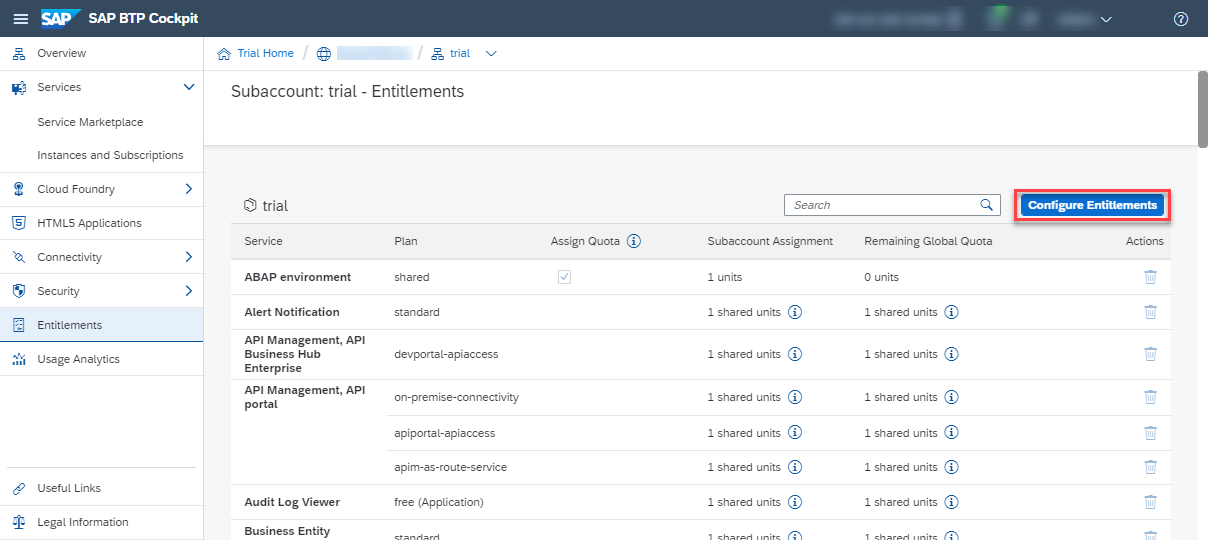Image resolution: width=1208 pixels, height=540 pixels.
Task: Show devportal-apiaccess remaining quota info
Action: coord(952,354)
